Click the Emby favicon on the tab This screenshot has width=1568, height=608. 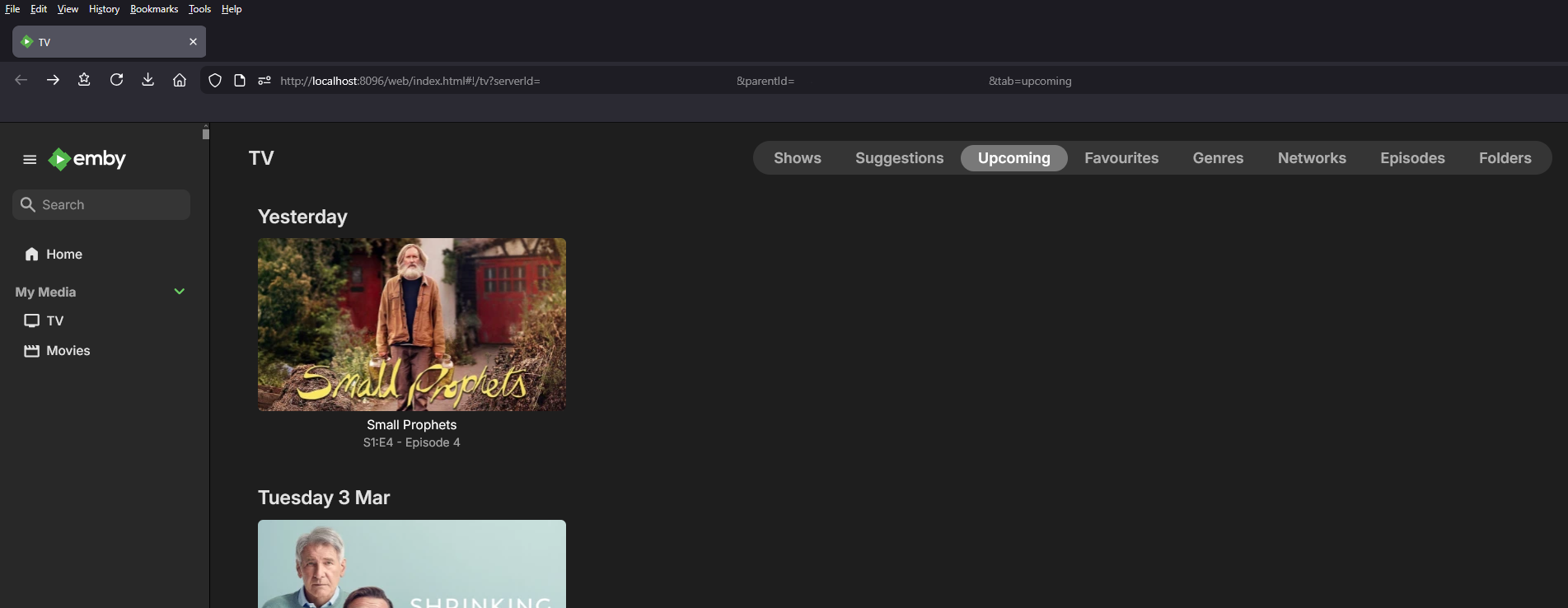pyautogui.click(x=27, y=42)
